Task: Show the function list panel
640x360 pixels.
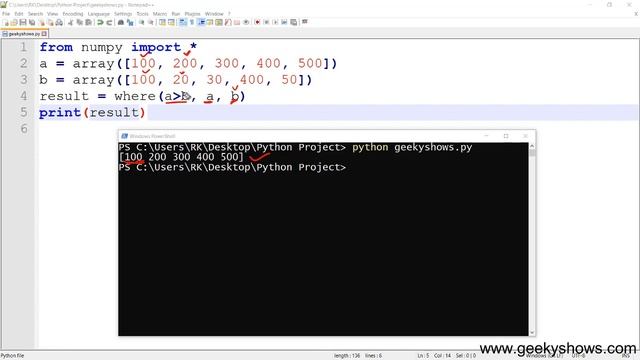Action: point(228,22)
